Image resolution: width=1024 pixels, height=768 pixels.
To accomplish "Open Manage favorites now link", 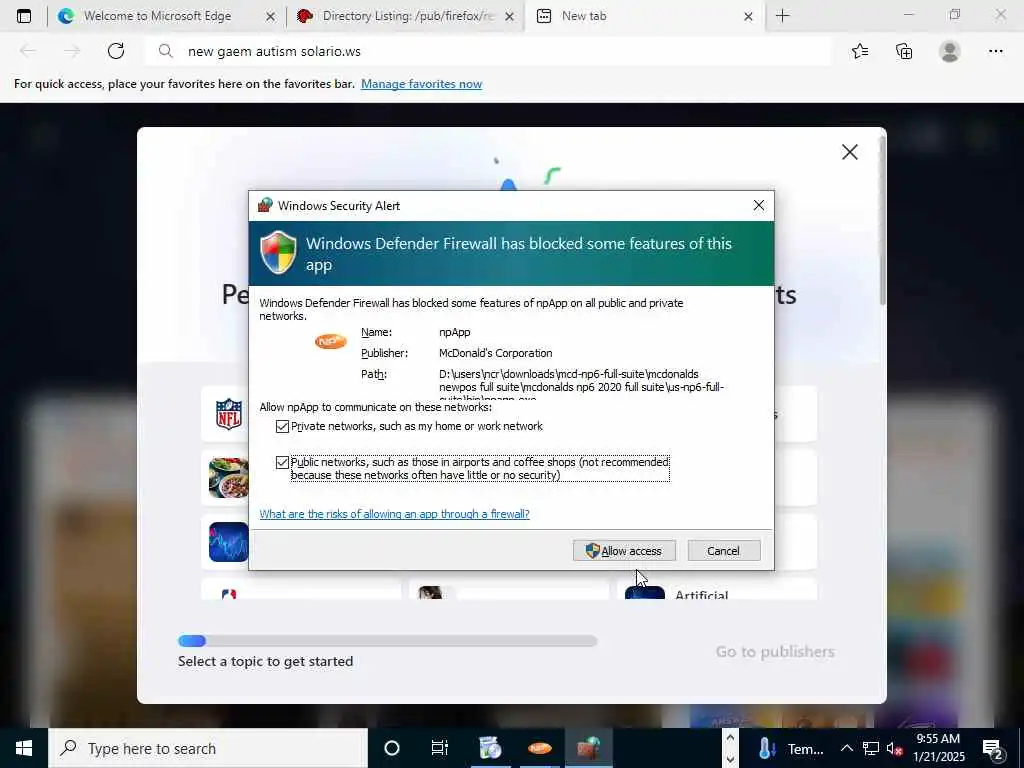I will (x=421, y=84).
